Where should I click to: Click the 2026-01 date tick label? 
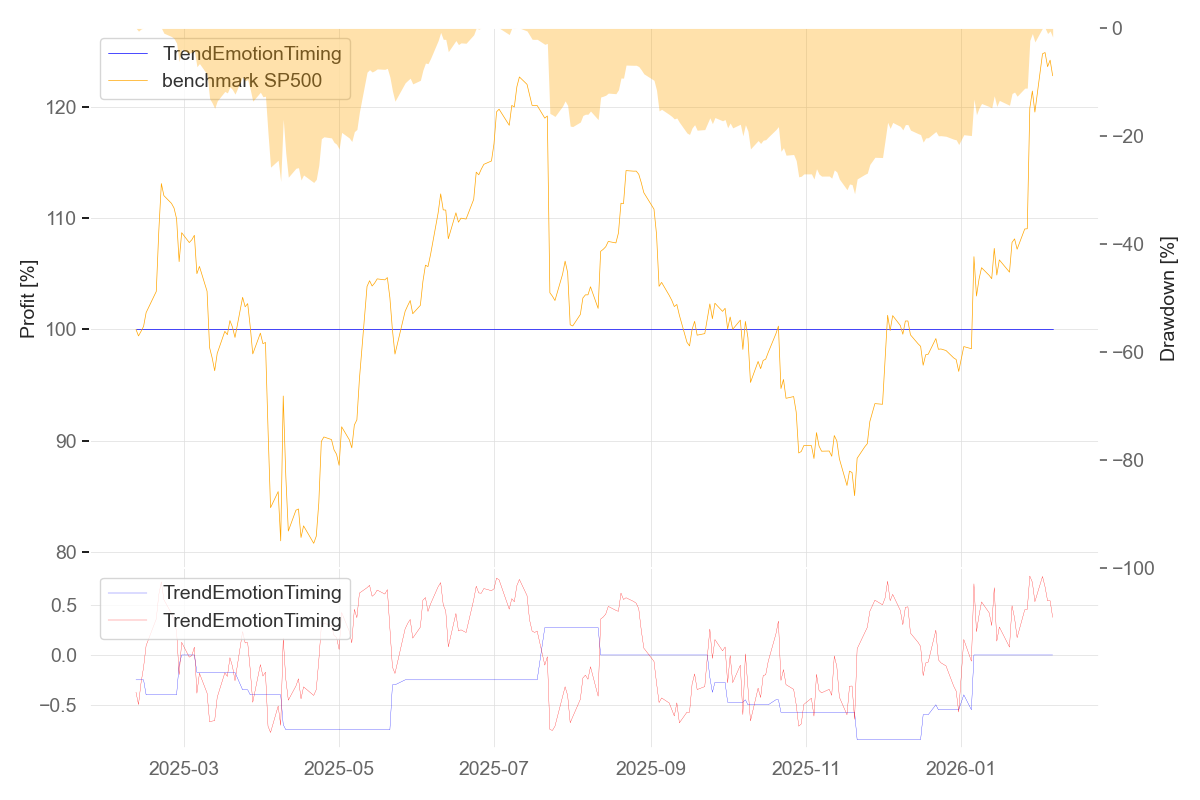pyautogui.click(x=961, y=769)
